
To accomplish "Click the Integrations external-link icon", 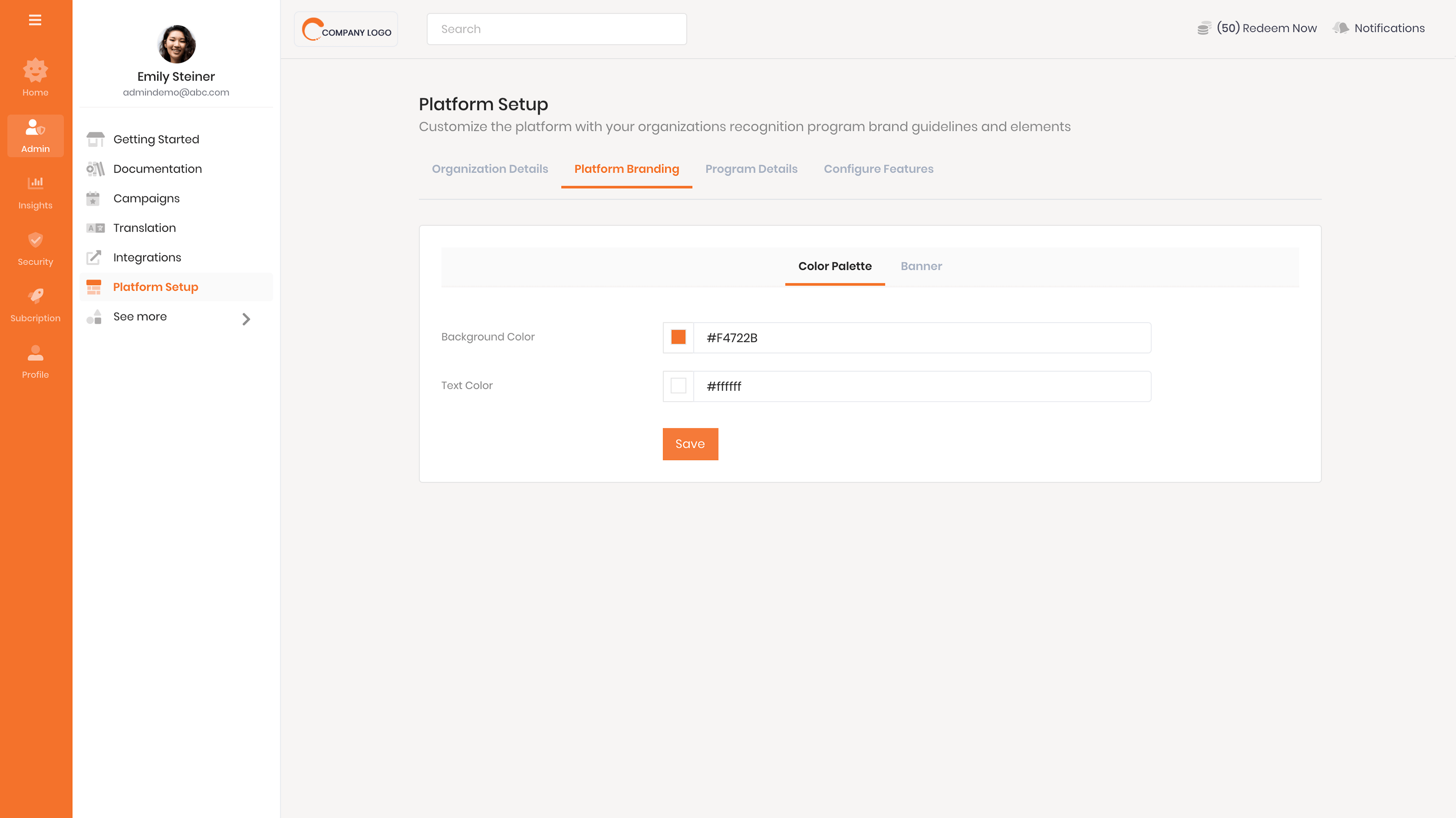I will (x=94, y=257).
